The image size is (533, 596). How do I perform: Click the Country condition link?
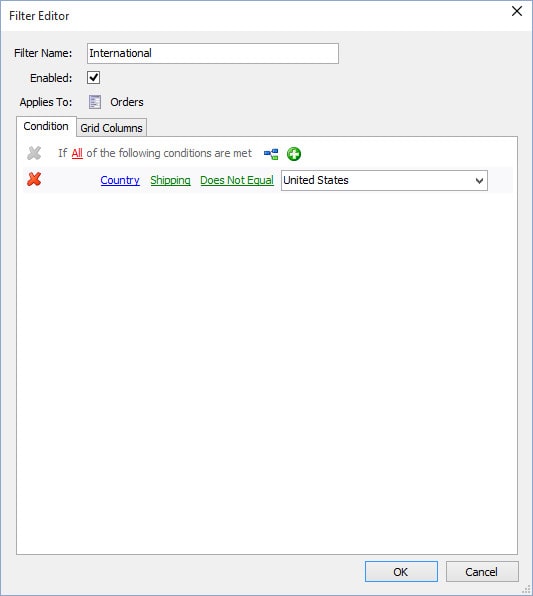(x=120, y=180)
